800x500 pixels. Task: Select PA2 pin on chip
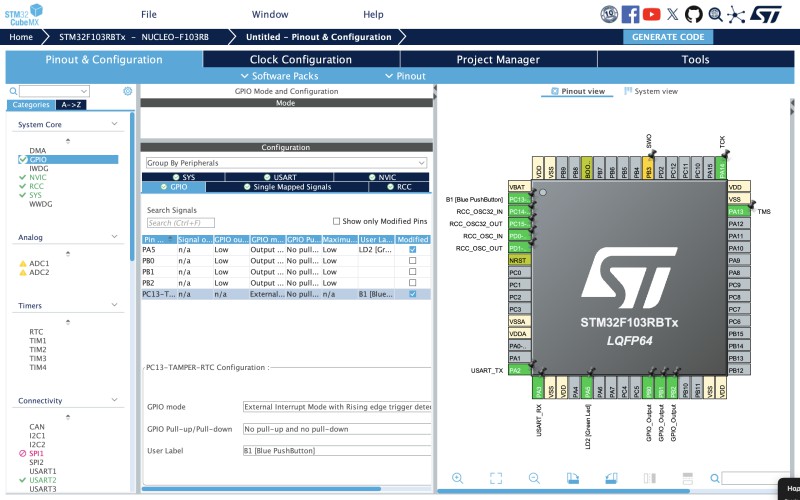519,370
